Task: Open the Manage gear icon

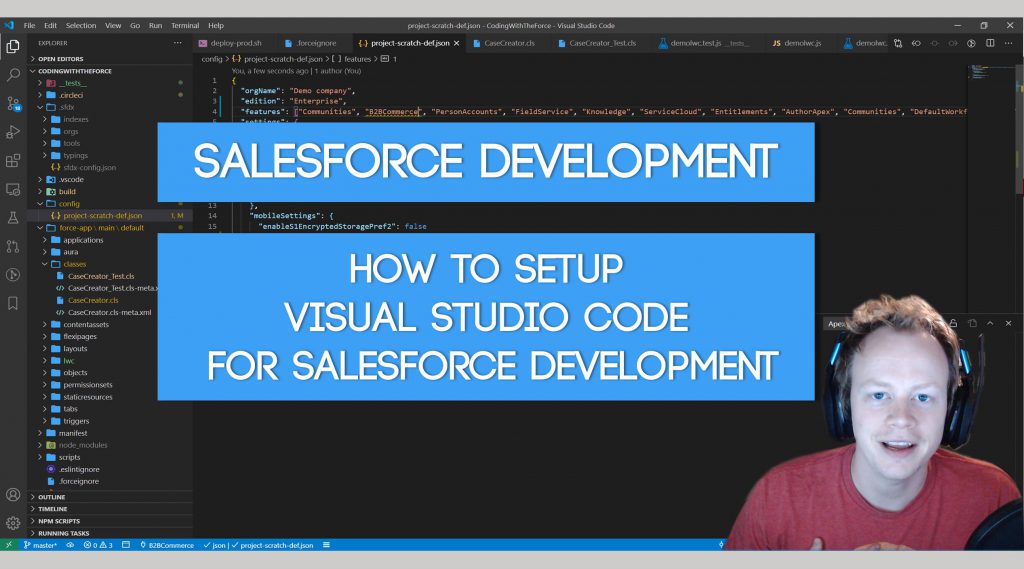Action: (x=12, y=523)
